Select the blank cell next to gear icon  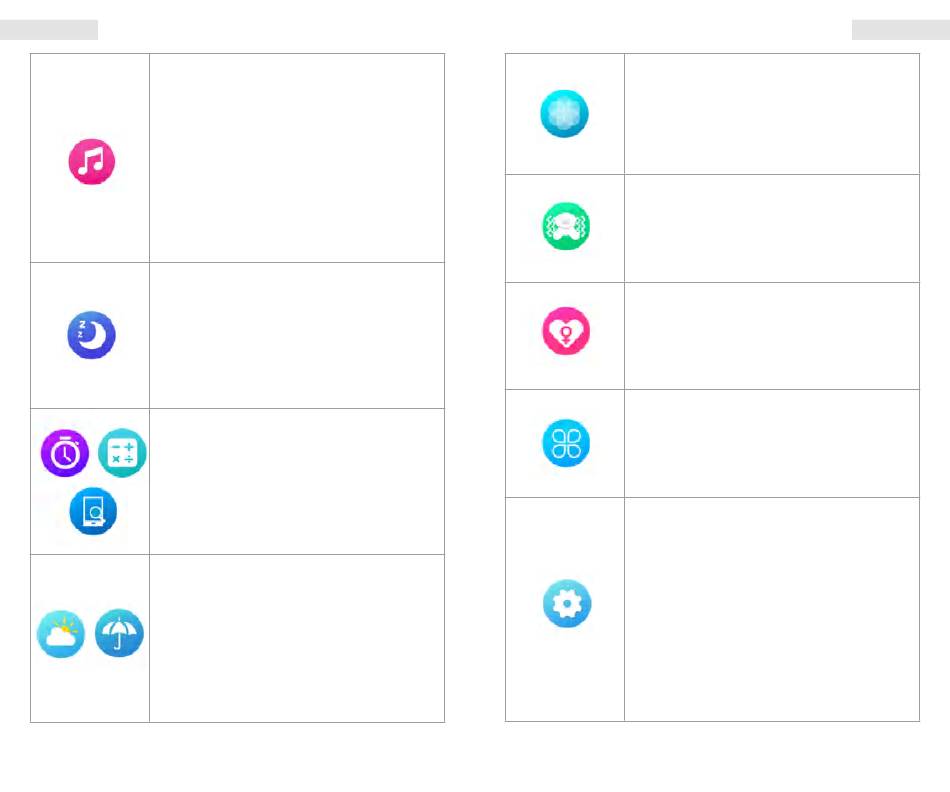pos(772,610)
